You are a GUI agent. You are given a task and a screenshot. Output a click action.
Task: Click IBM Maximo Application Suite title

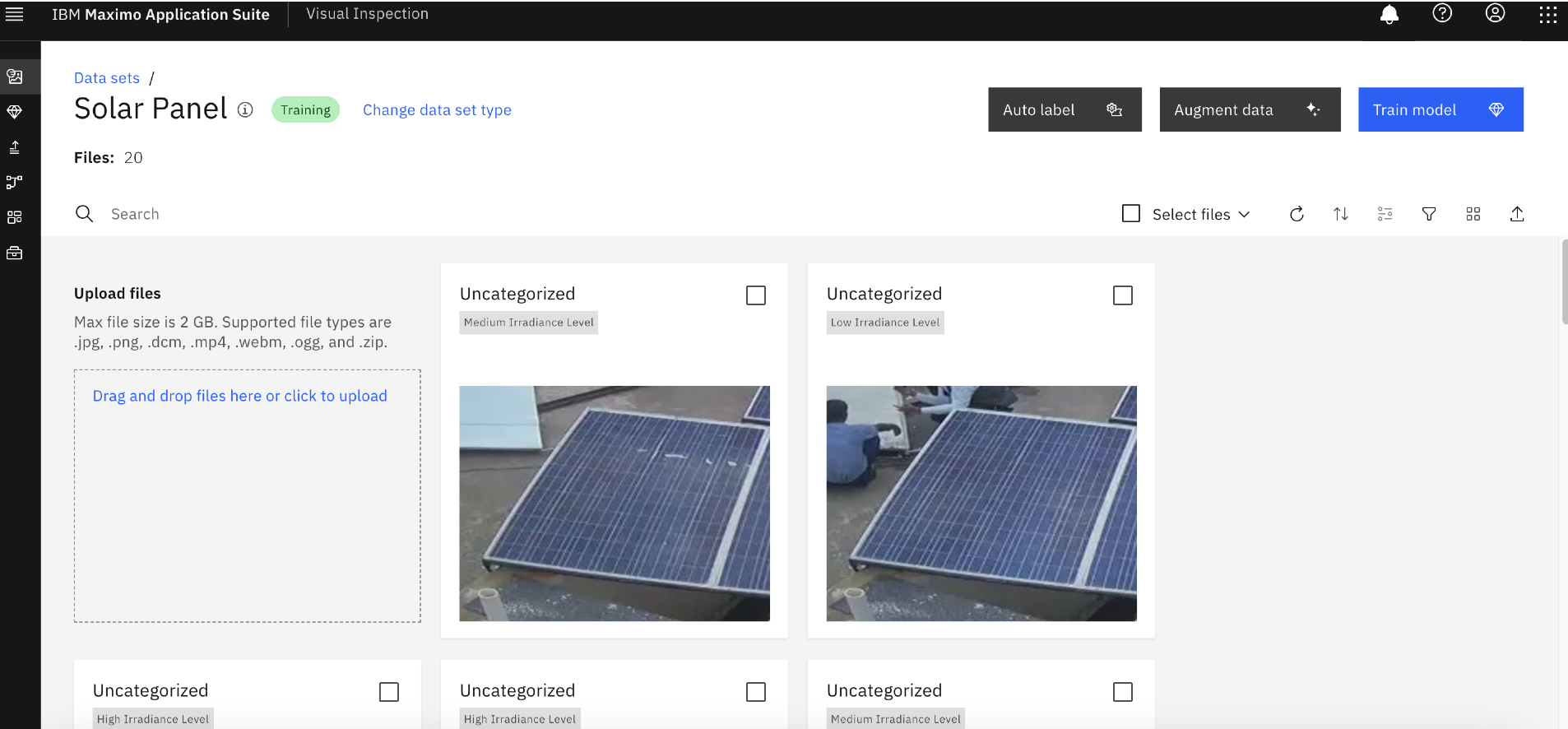click(x=160, y=15)
